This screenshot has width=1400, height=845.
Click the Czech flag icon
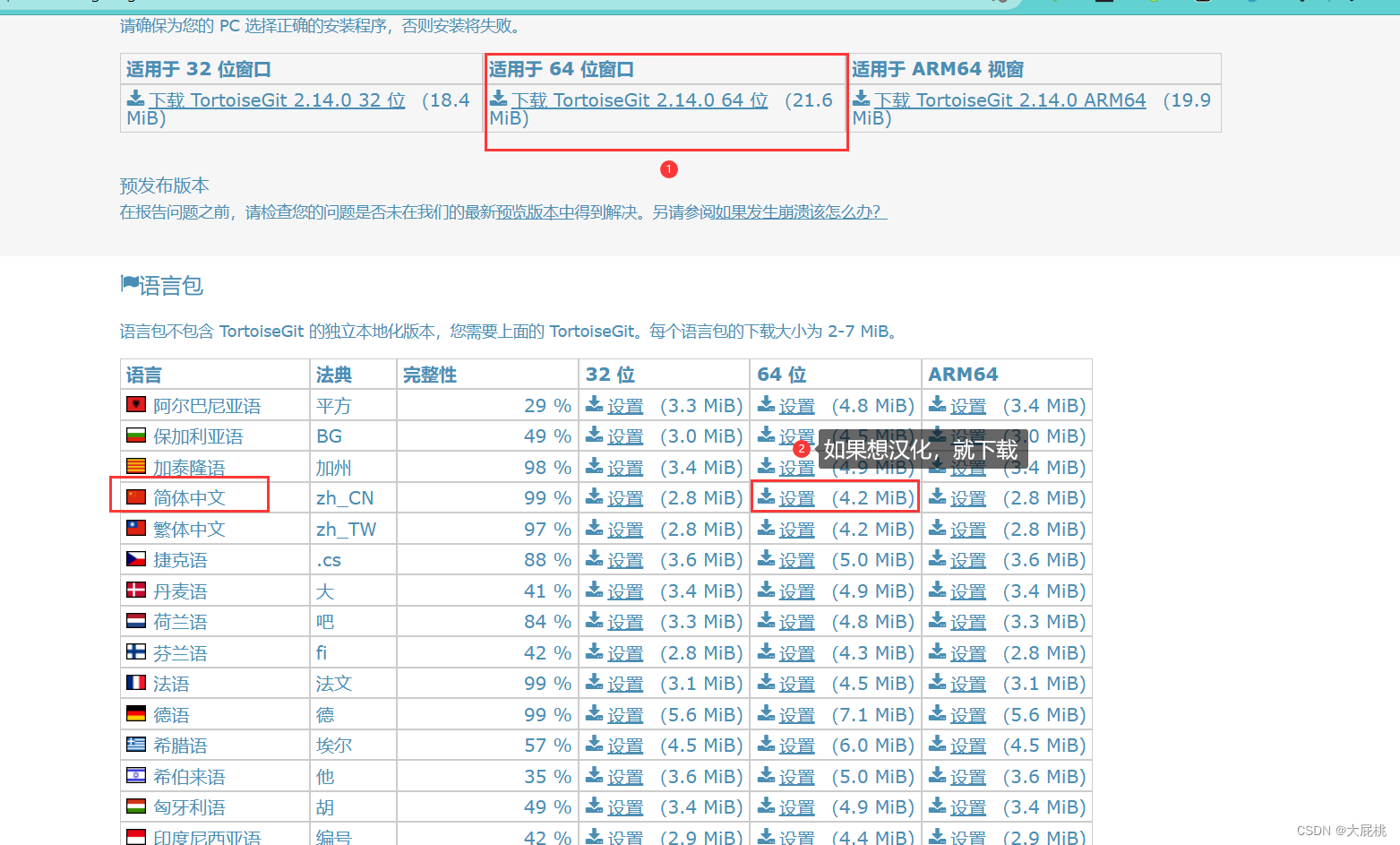[x=136, y=559]
